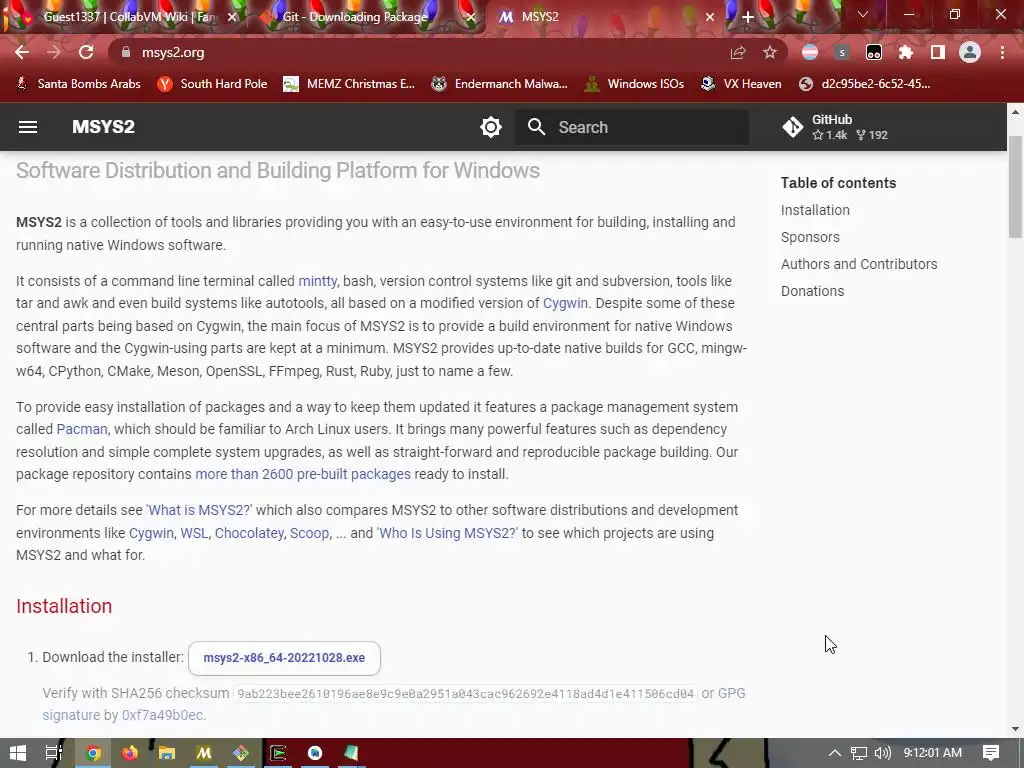Click scrollbar down arrow
The image size is (1024, 768).
(x=1016, y=729)
